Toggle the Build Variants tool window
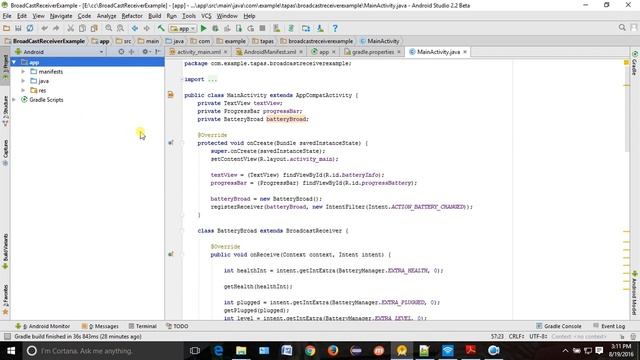This screenshot has height=360, width=640. click(5, 251)
